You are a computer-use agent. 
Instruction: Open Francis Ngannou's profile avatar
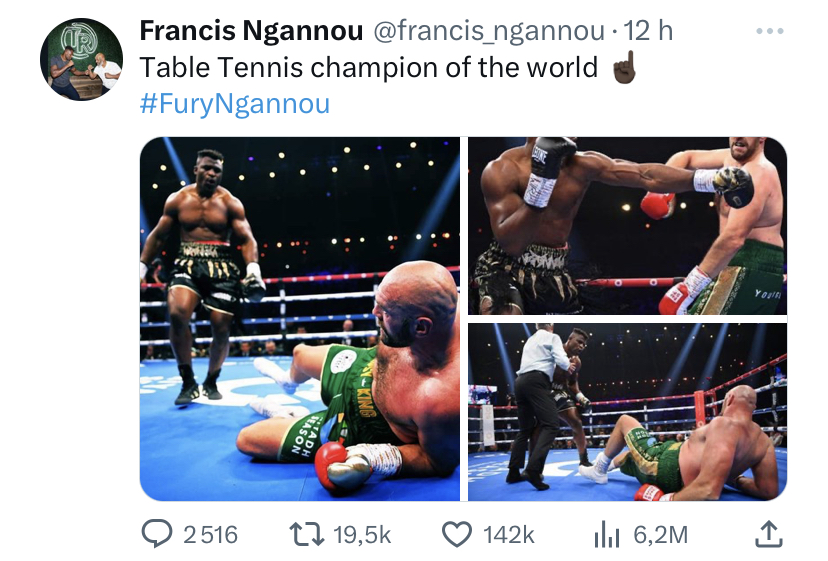pos(81,59)
